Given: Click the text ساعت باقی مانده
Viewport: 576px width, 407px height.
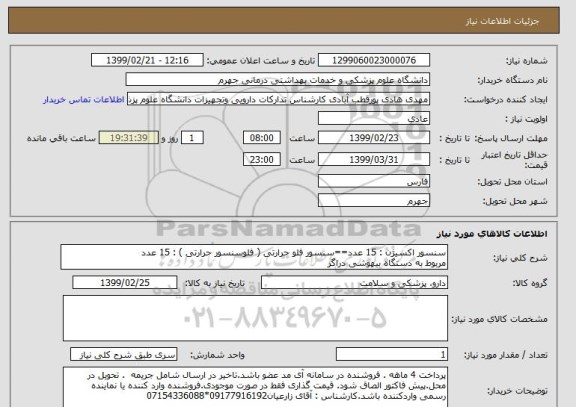Looking at the screenshot, I should point(61,138).
